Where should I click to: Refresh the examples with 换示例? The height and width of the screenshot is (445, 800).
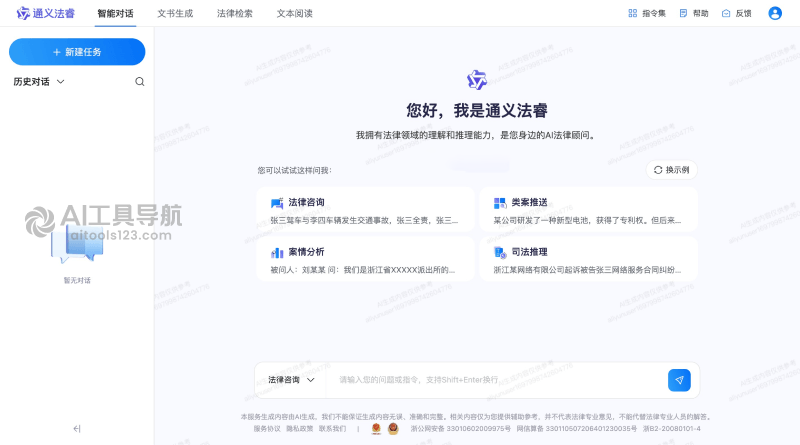[671, 170]
